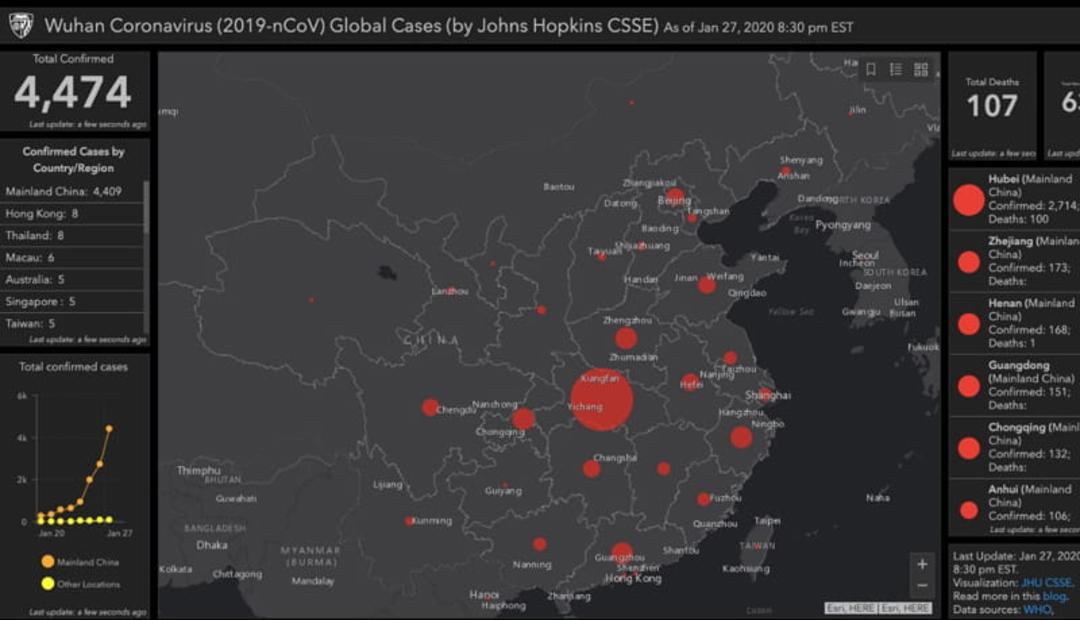This screenshot has height=620, width=1080.
Task: Click the Esri, HERE map attribution
Action: tap(878, 608)
